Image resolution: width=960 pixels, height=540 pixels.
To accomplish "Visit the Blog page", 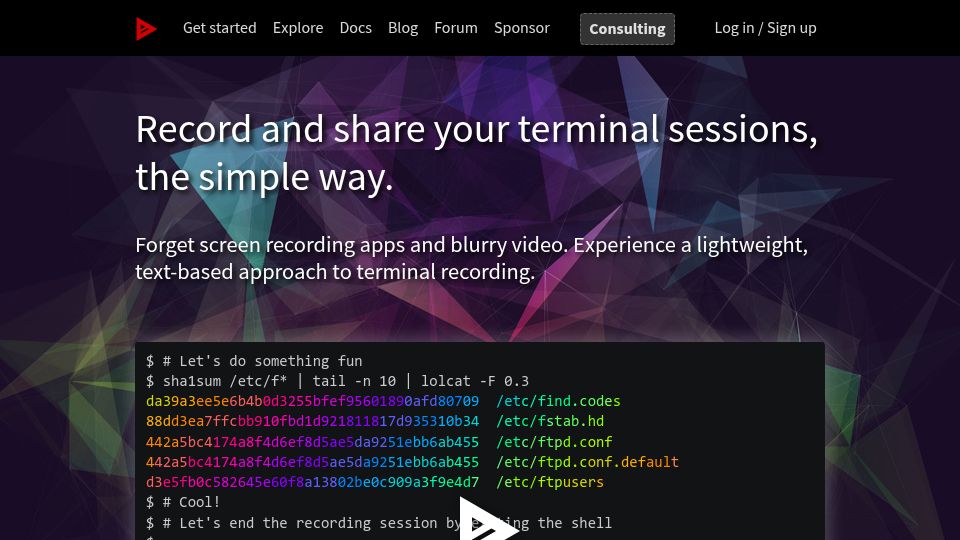I will [402, 28].
